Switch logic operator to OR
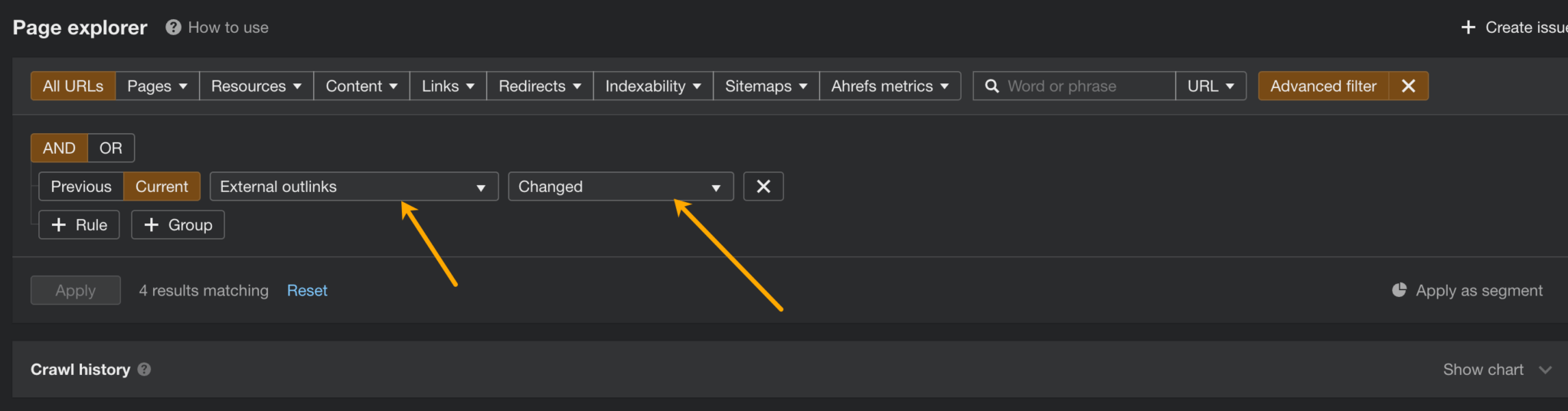 pos(111,148)
